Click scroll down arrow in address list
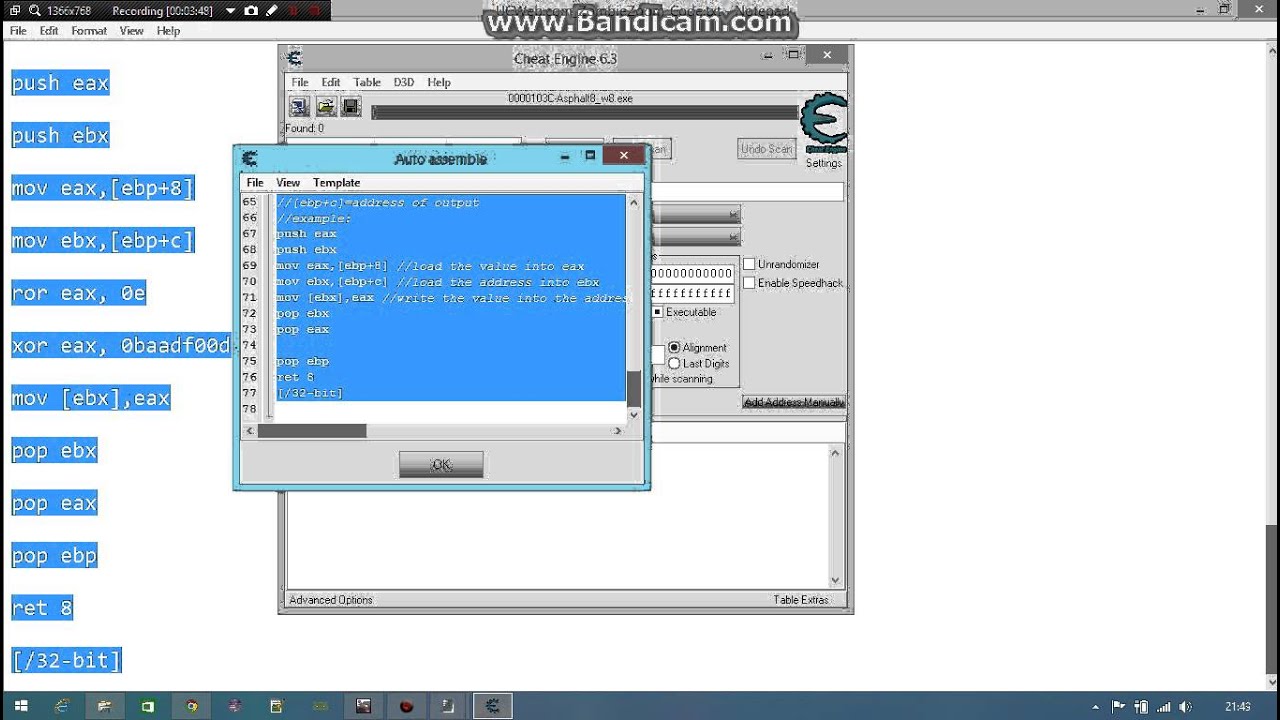 [835, 580]
